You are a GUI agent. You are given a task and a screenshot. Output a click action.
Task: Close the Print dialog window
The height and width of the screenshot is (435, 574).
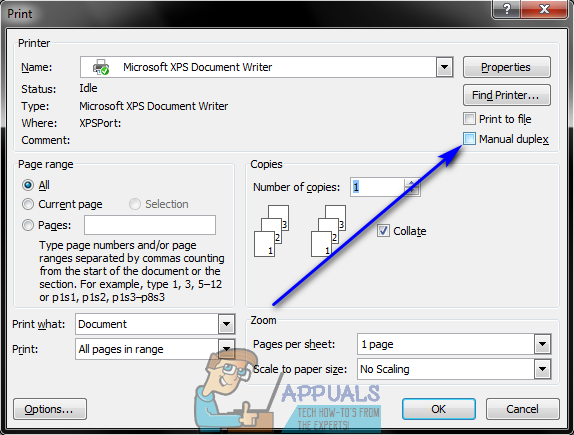(544, 9)
